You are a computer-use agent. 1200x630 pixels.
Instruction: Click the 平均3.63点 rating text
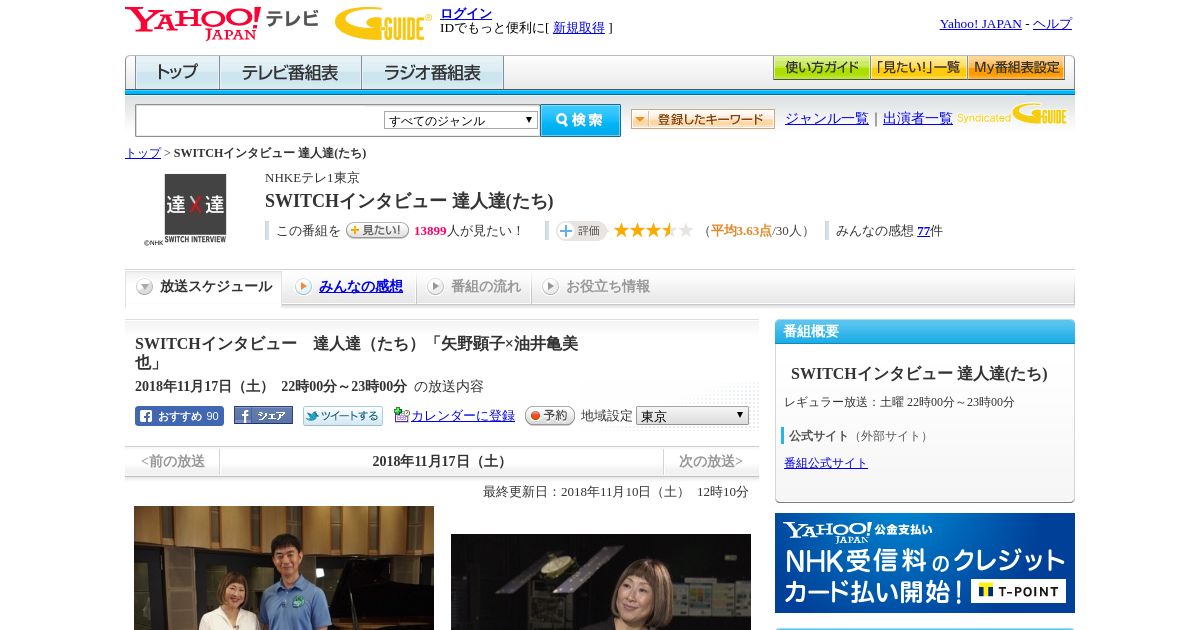(x=741, y=231)
